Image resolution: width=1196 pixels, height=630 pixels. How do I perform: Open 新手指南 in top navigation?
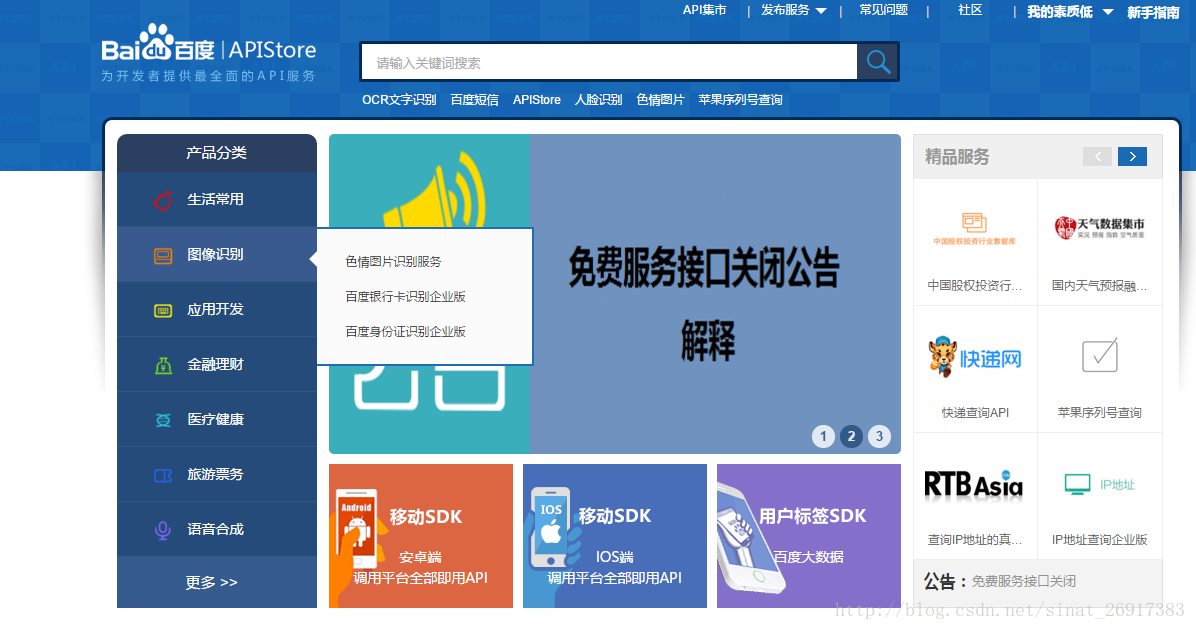point(1153,12)
